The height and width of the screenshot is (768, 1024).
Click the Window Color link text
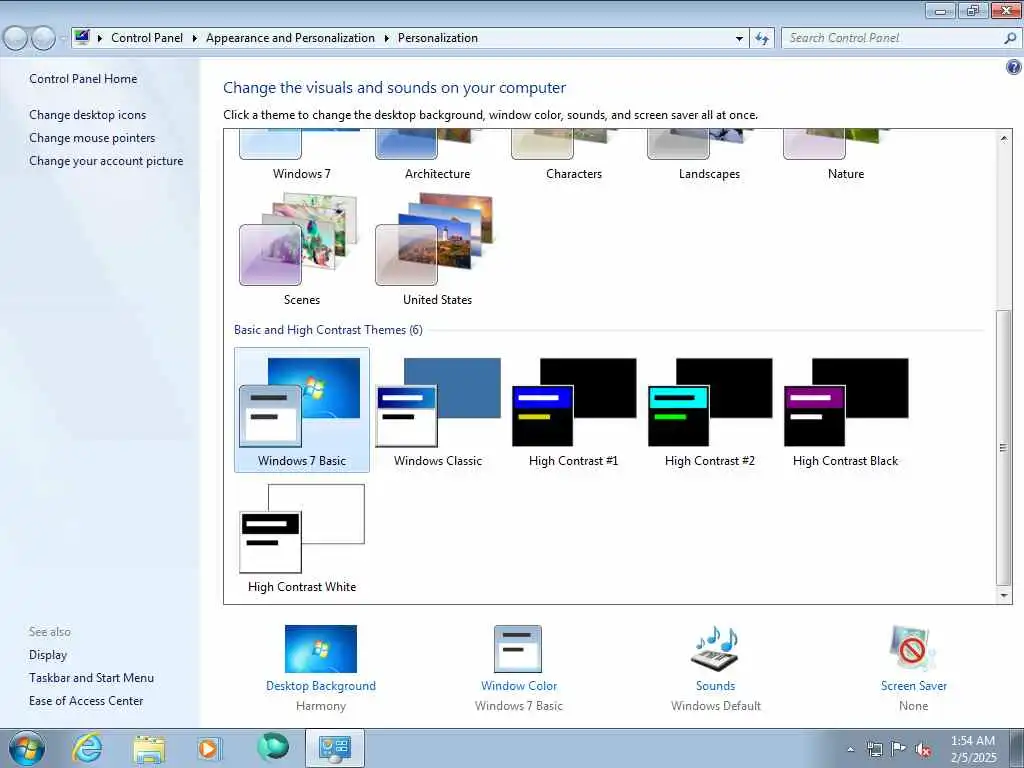519,686
